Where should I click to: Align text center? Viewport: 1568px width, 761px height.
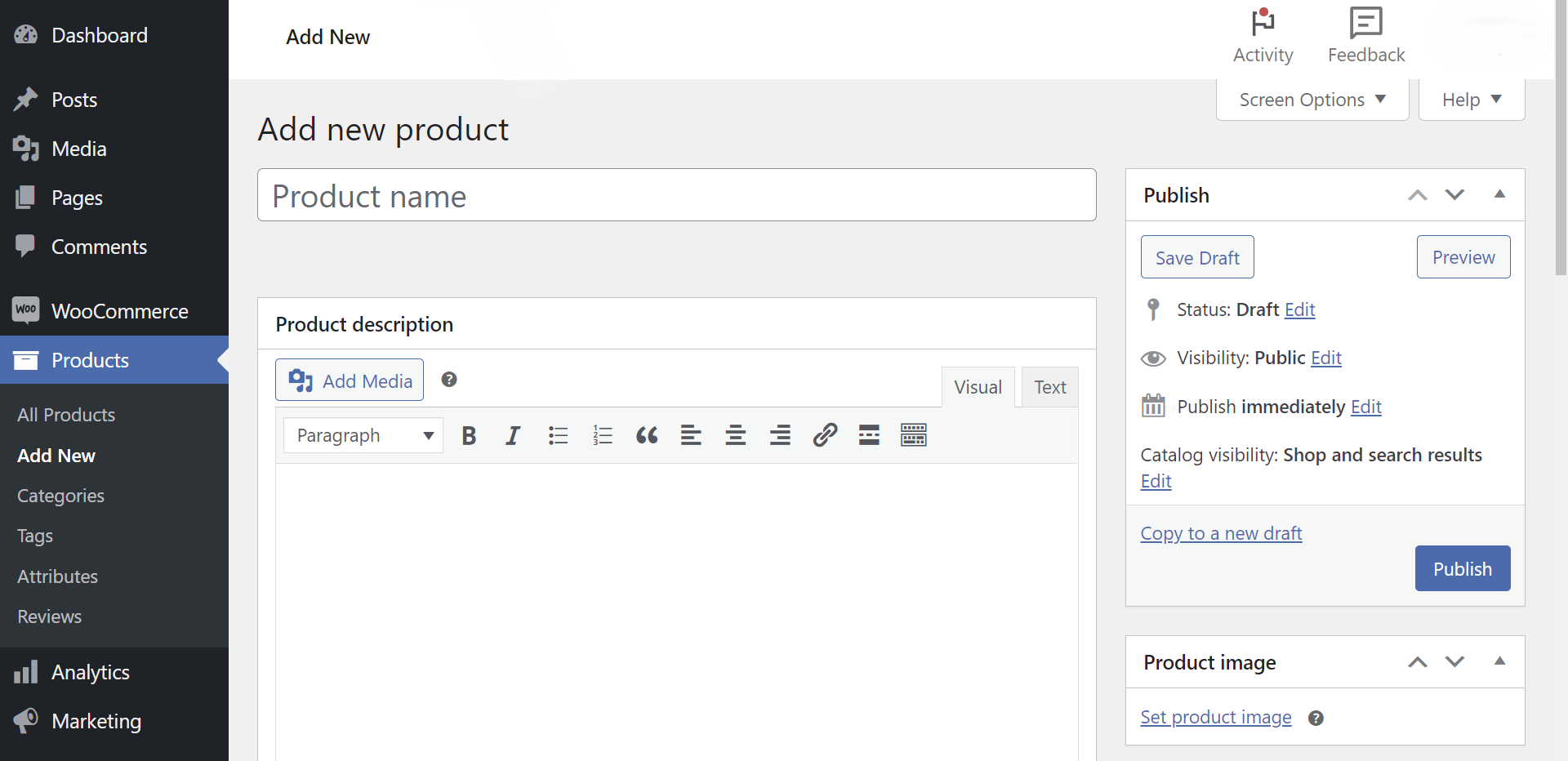pos(736,435)
